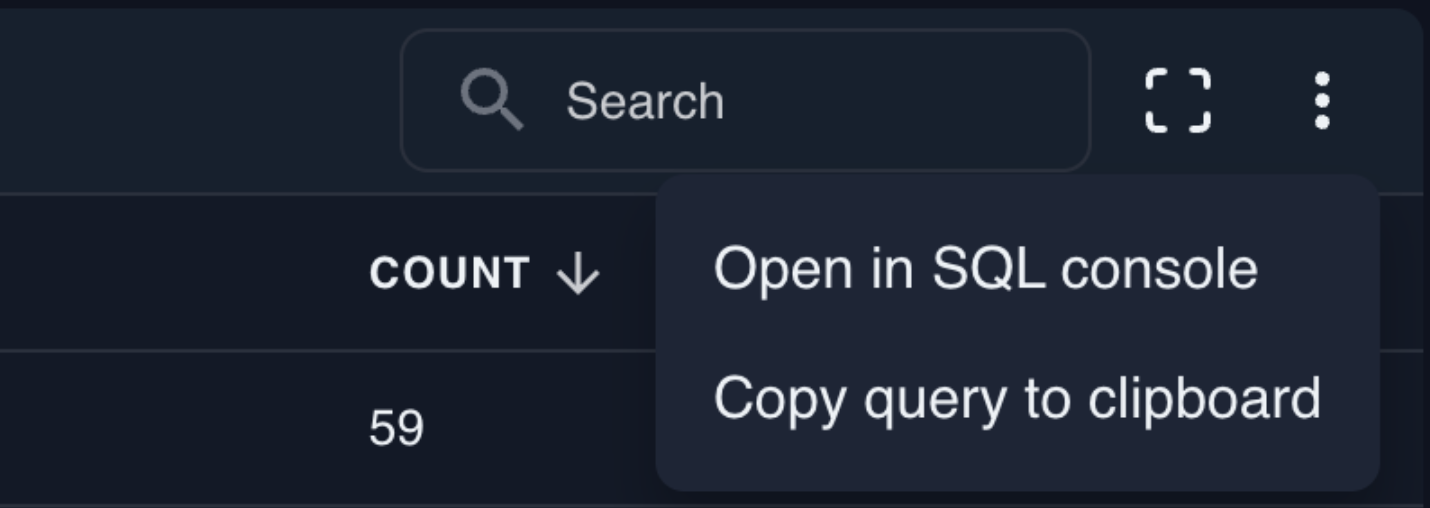The width and height of the screenshot is (1430, 508).
Task: Open the three-dot more options menu
Action: [1321, 100]
